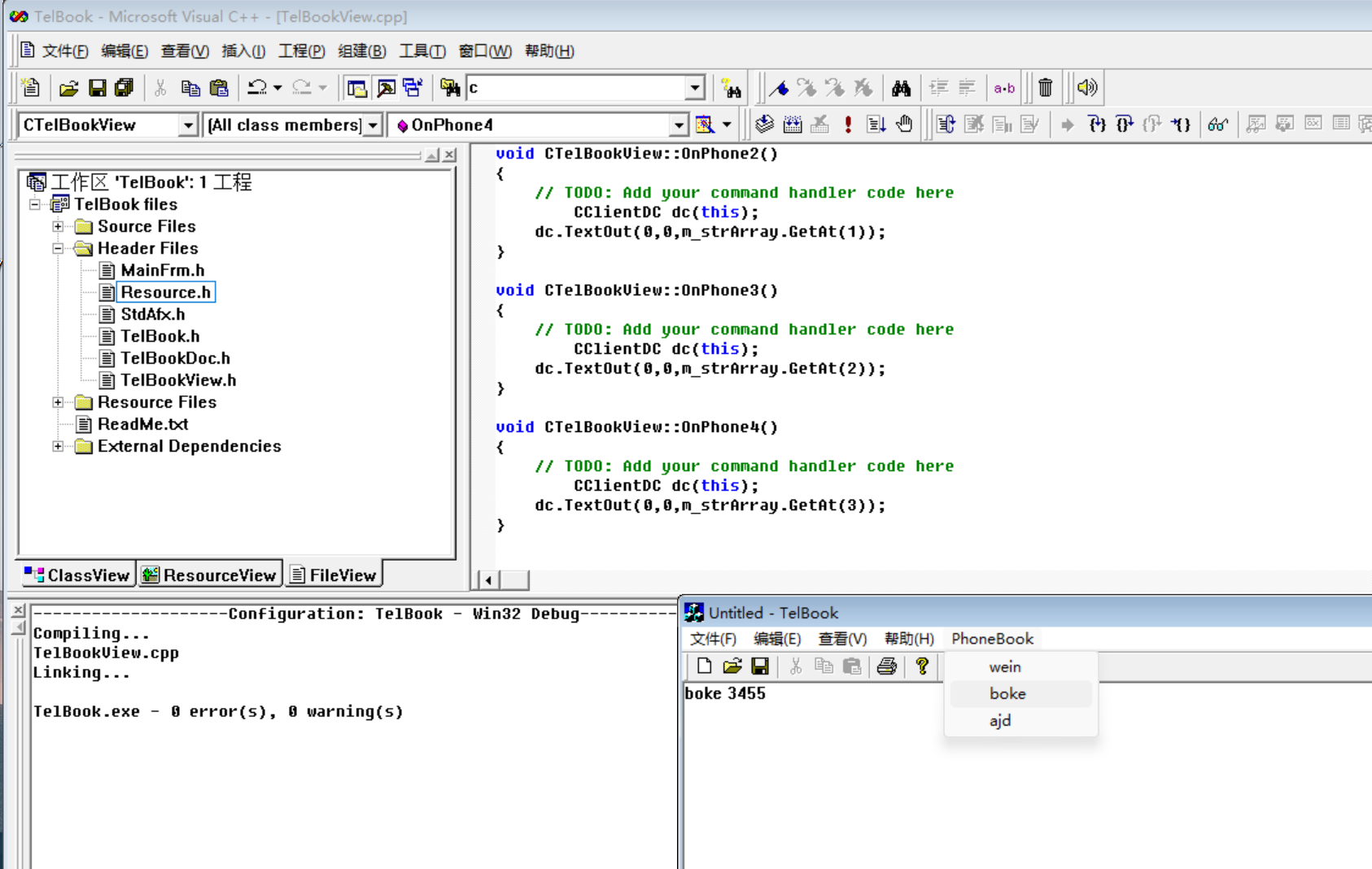Open PhoneBook menu in TelBook window
The height and width of the screenshot is (869, 1372).
[x=992, y=639]
